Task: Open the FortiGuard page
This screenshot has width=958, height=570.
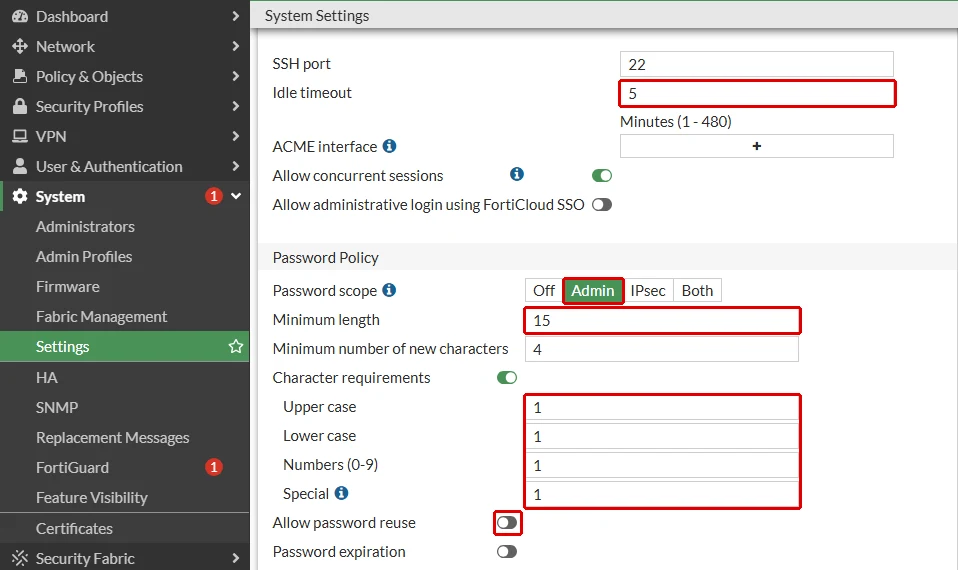Action: (72, 467)
